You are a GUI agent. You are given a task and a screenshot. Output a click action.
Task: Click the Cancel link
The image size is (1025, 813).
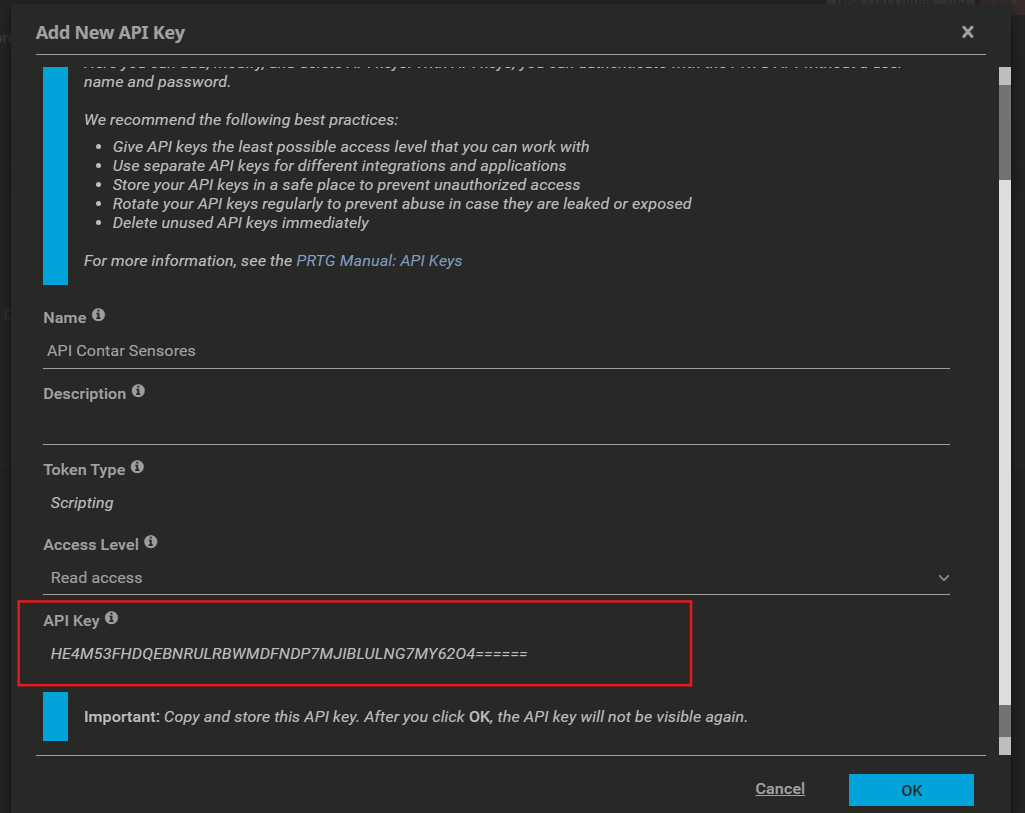click(x=780, y=789)
